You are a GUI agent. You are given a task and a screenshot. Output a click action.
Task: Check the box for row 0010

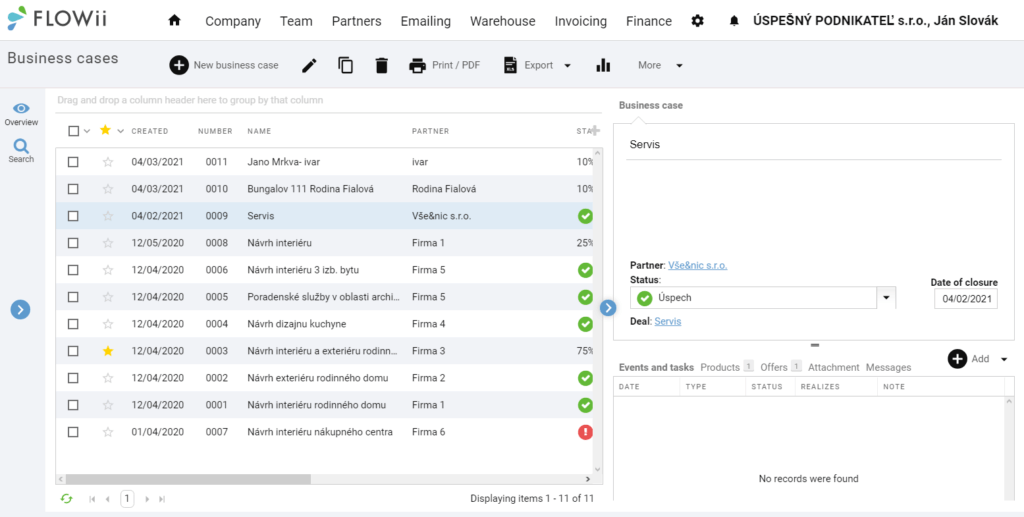[x=73, y=189]
